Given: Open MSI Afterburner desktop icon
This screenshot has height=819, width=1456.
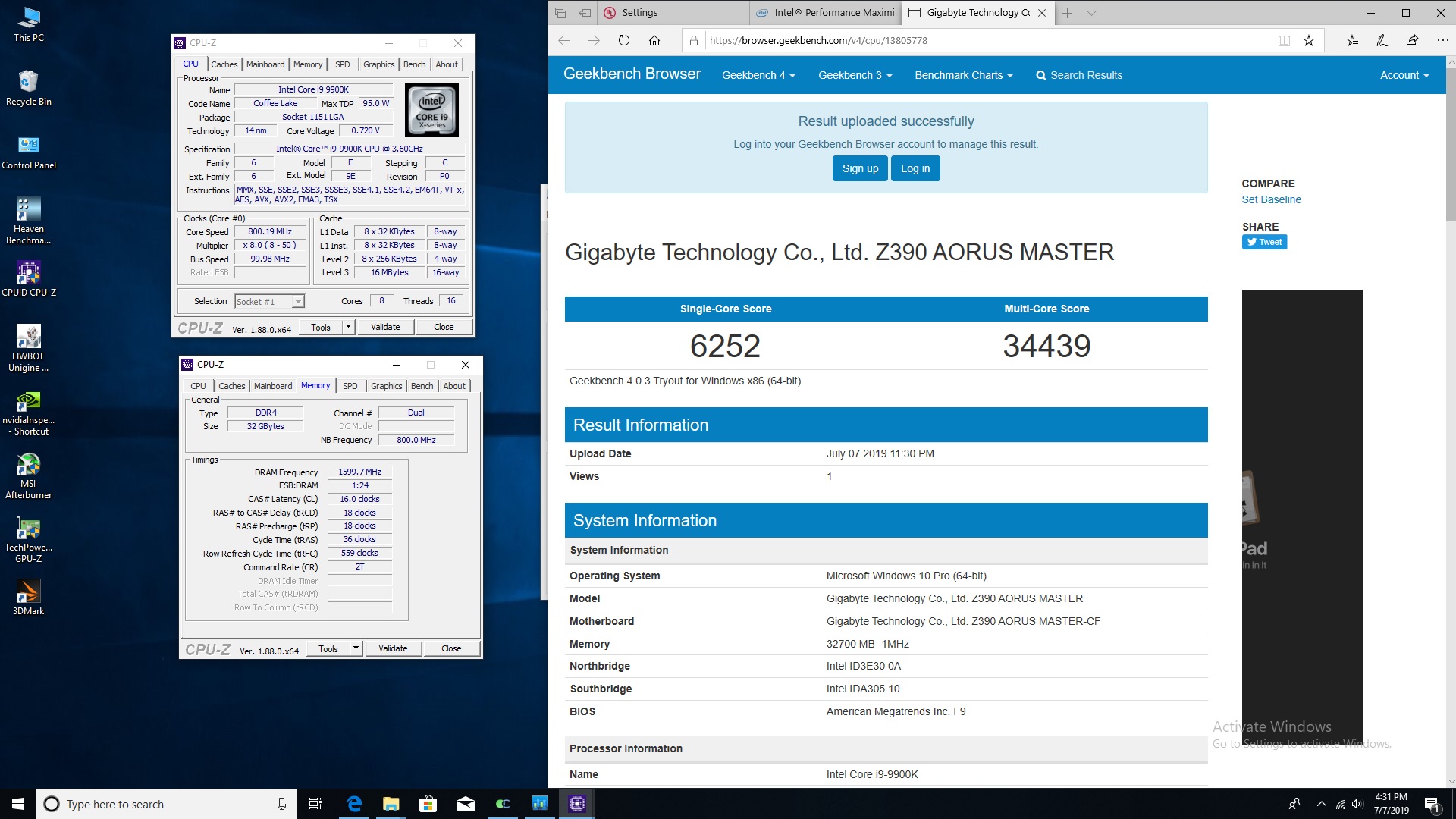Looking at the screenshot, I should point(29,476).
